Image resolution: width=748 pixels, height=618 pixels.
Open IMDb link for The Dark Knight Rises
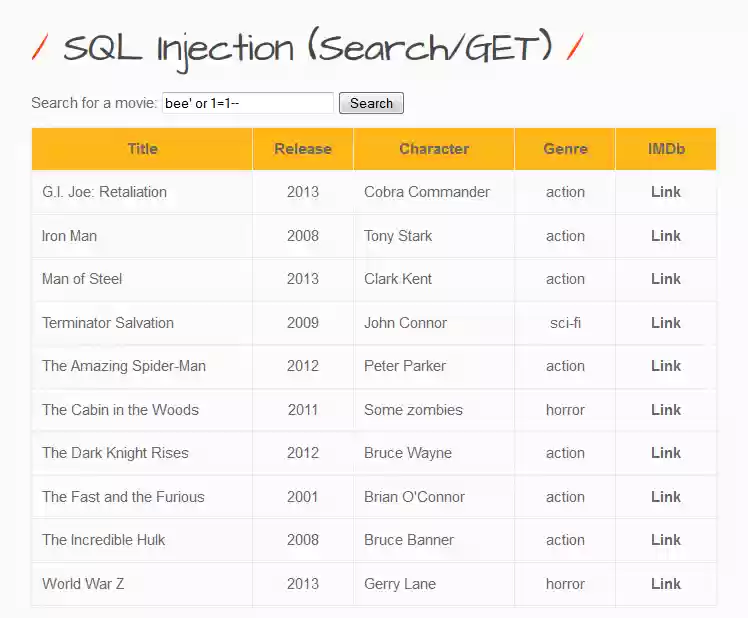pyautogui.click(x=665, y=453)
